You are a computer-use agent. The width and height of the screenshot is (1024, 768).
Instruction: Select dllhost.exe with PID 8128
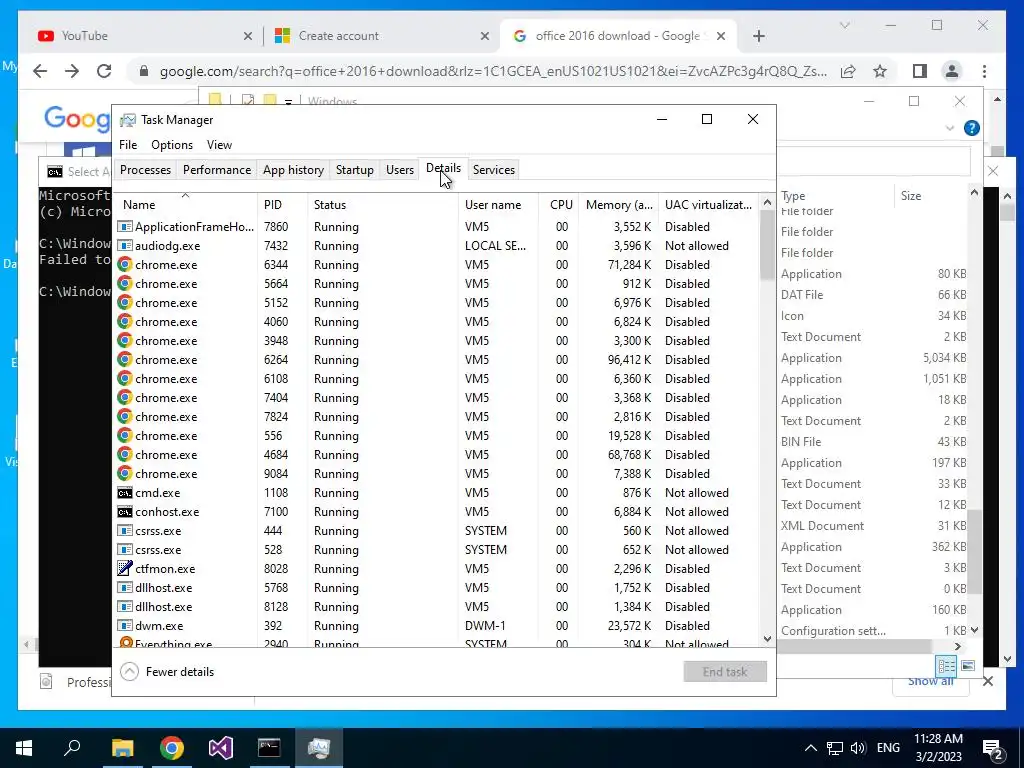point(436,607)
